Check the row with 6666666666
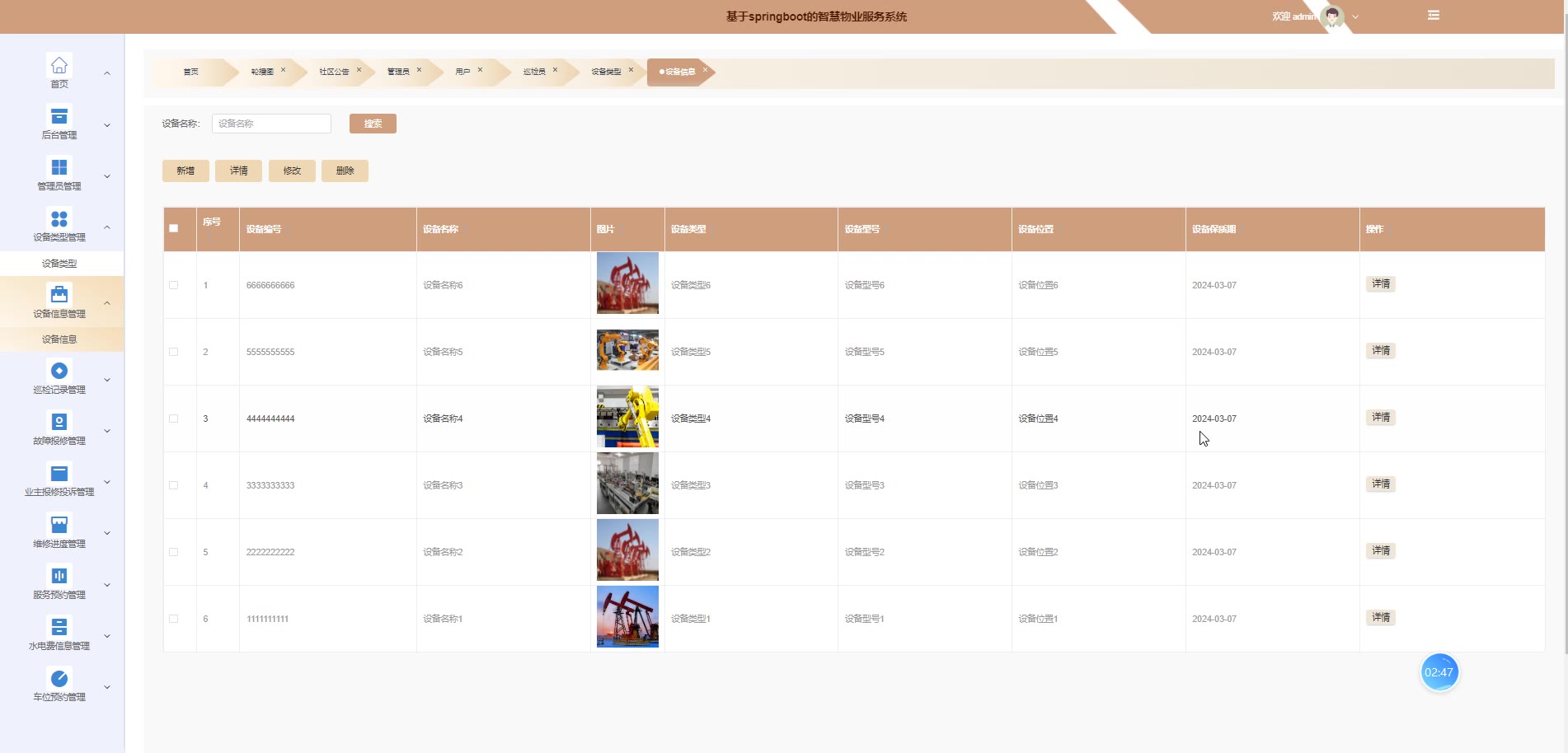This screenshot has height=753, width=1568. [x=173, y=285]
